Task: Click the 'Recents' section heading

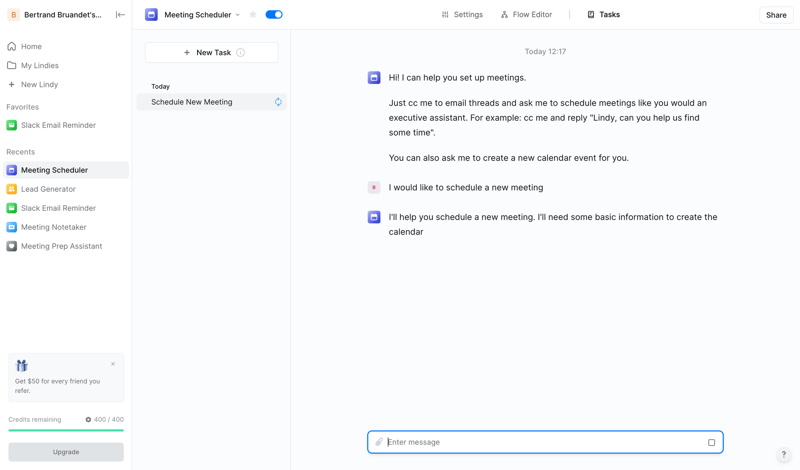Action: pos(20,152)
